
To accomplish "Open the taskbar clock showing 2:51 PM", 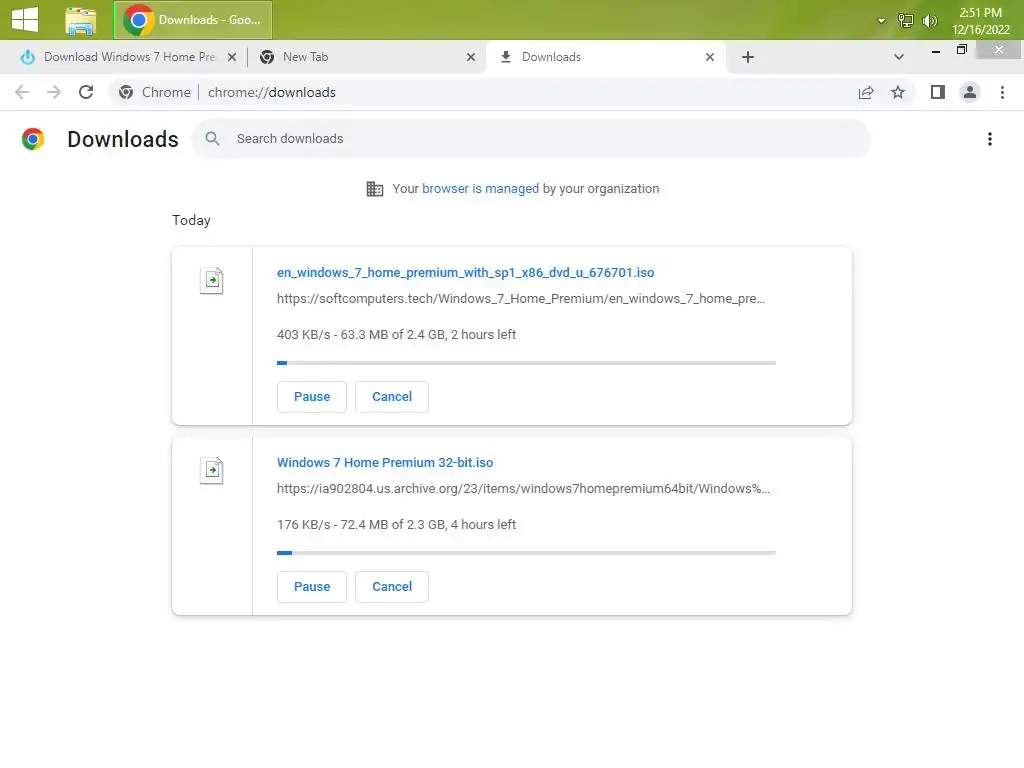I will pyautogui.click(x=980, y=21).
